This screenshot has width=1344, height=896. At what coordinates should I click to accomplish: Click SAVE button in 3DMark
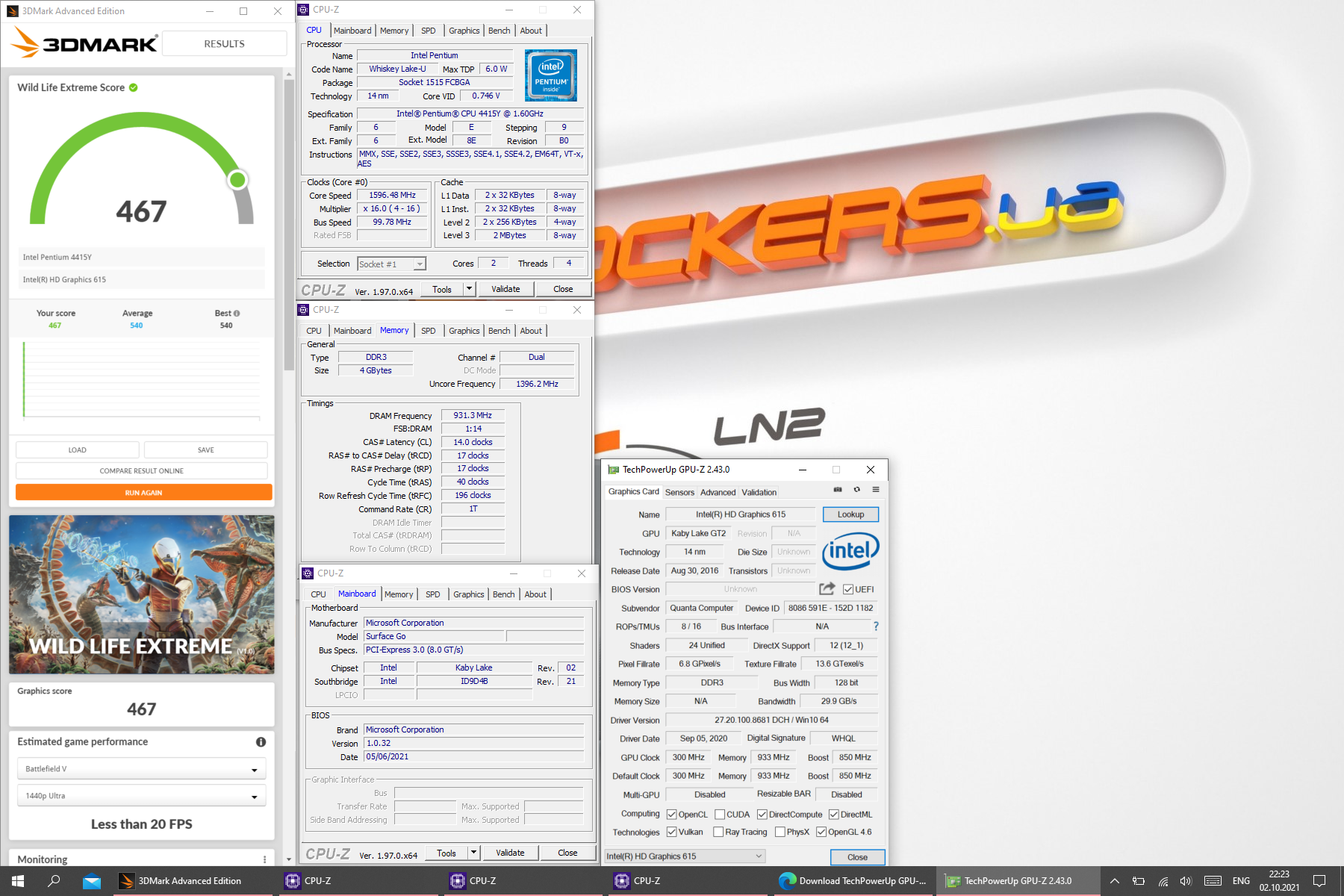tap(206, 450)
